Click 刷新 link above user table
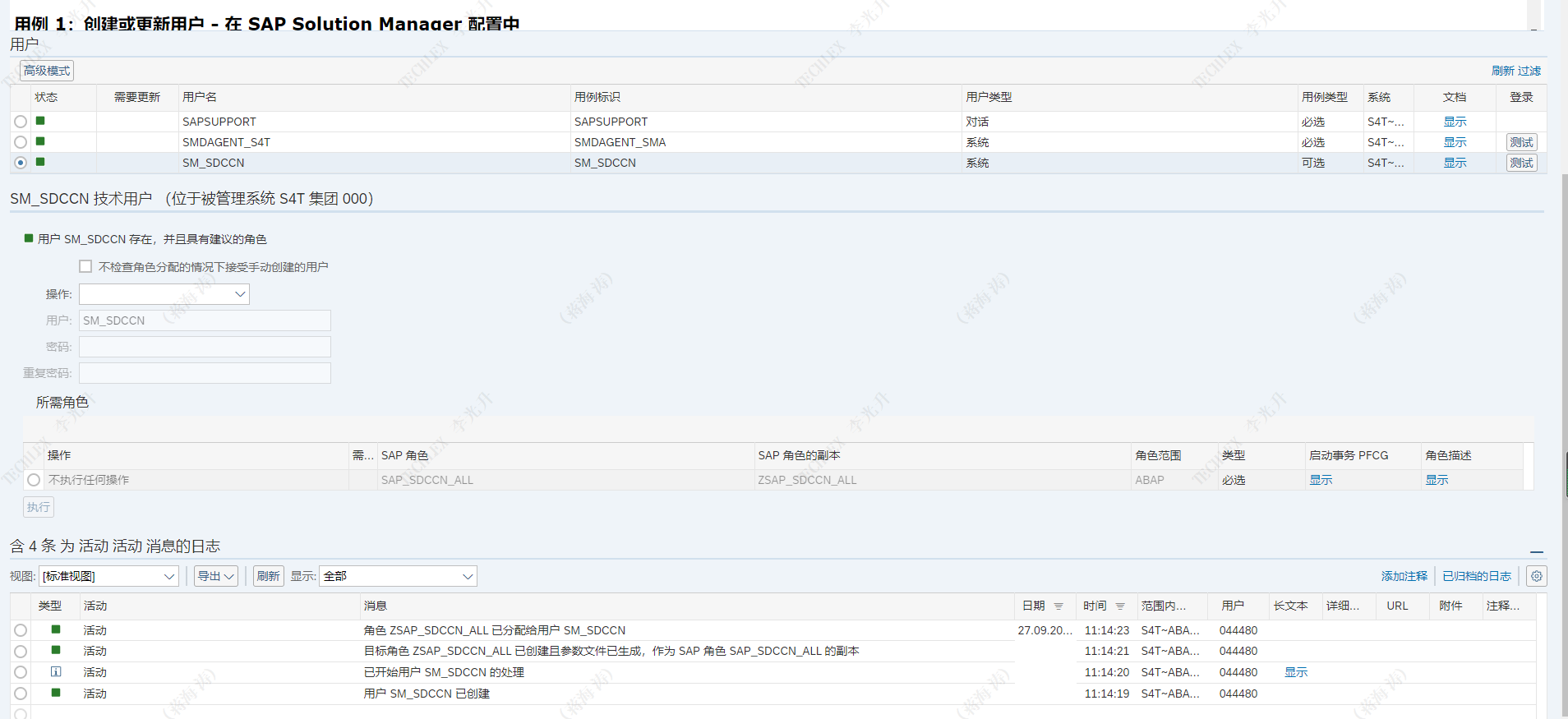 [x=1503, y=71]
